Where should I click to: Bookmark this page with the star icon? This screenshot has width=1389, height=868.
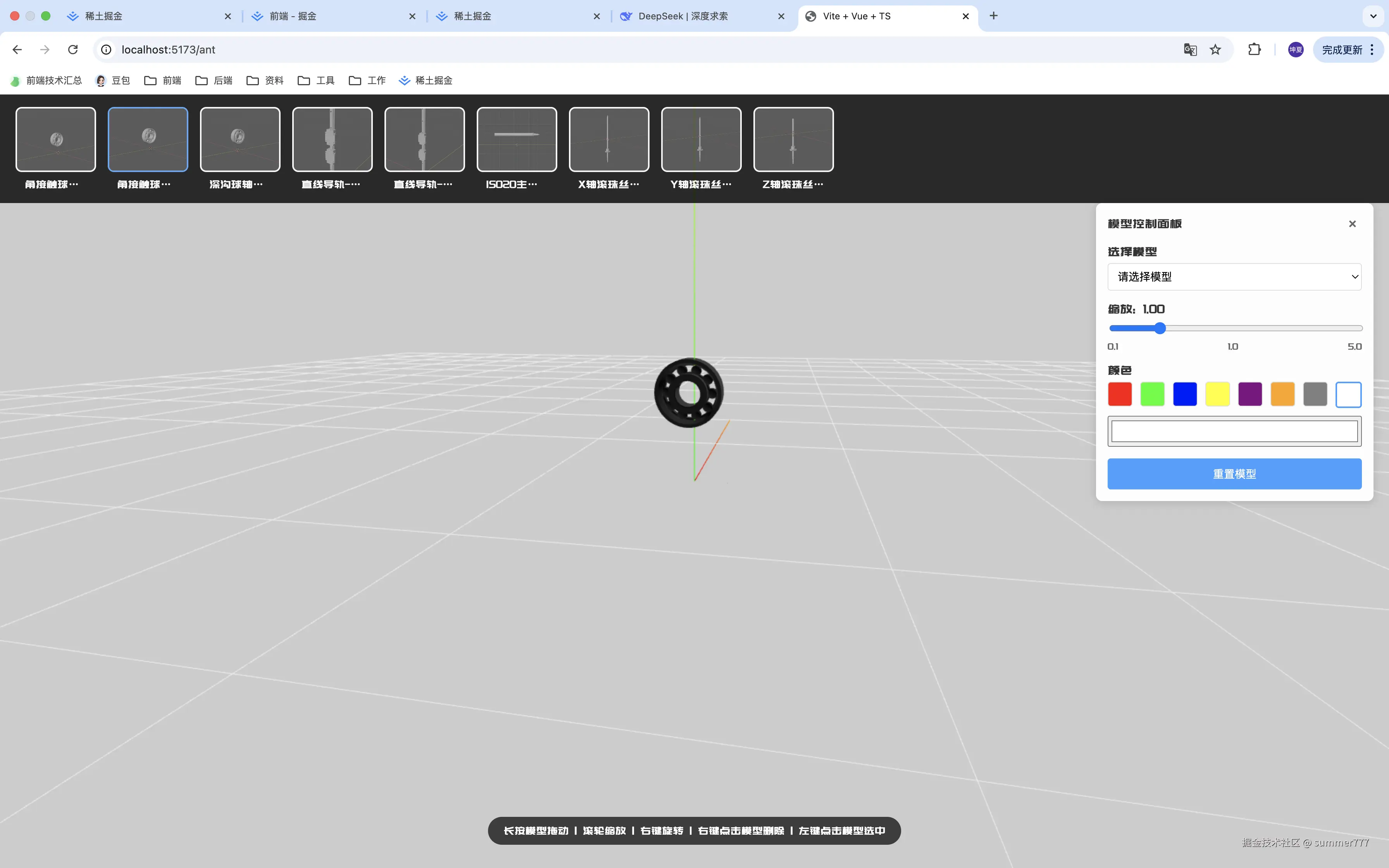1215,50
